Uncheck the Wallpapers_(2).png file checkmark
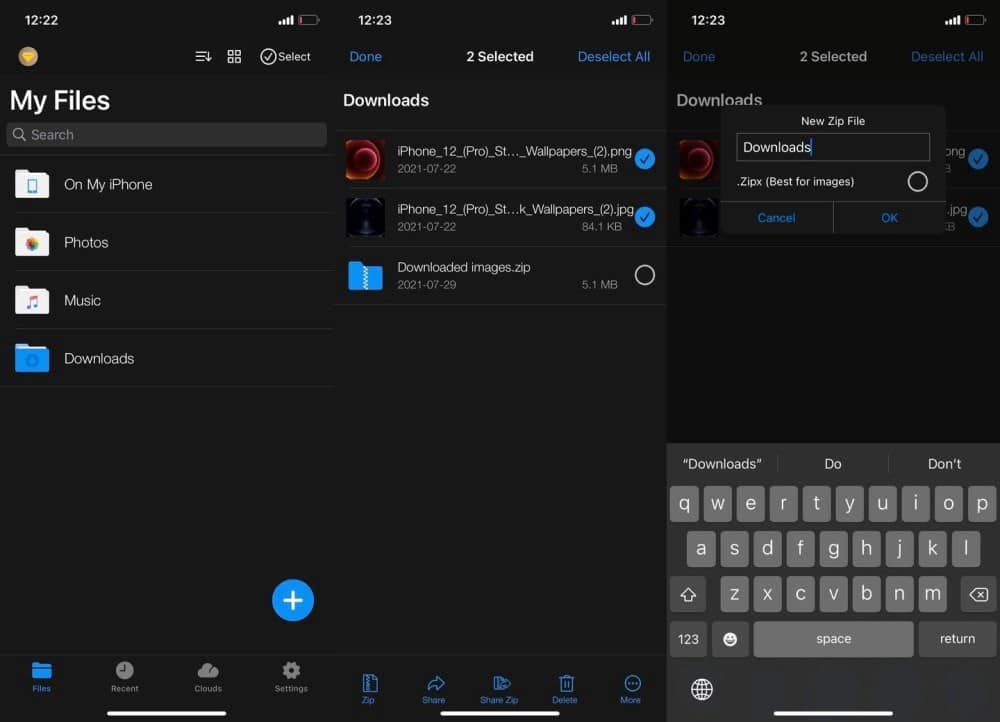 pos(645,158)
